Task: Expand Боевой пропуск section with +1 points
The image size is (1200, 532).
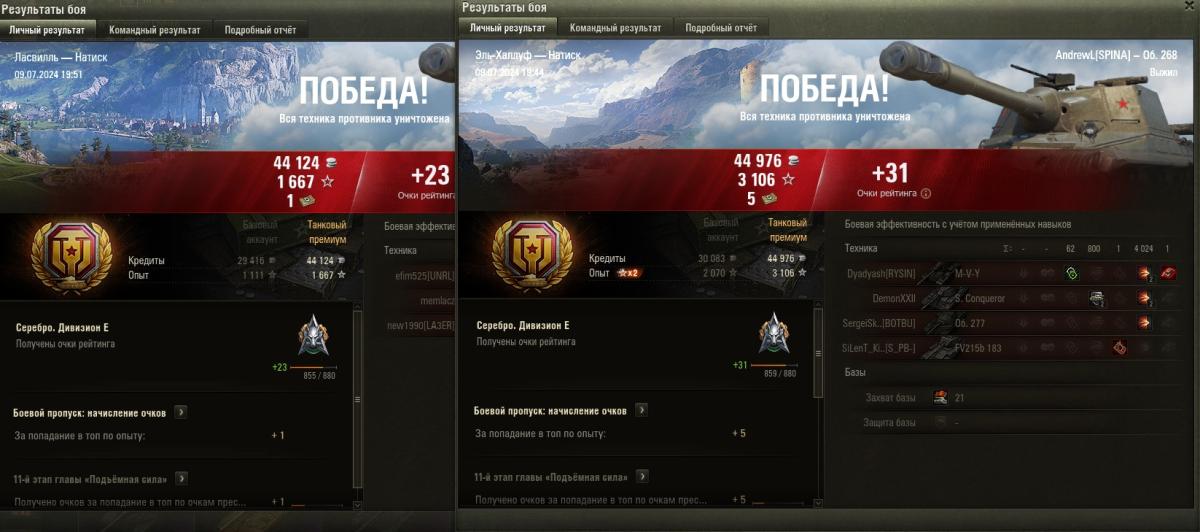Action: (181, 411)
